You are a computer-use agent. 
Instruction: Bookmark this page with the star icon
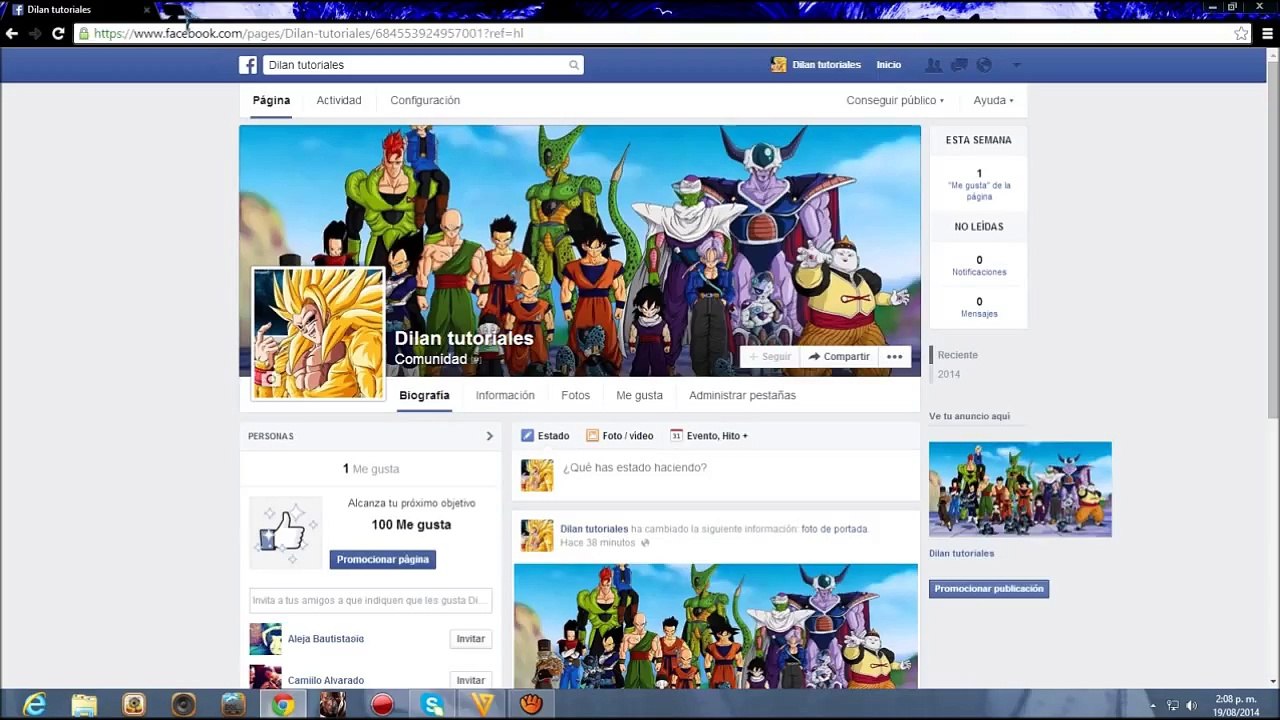pos(1241,33)
